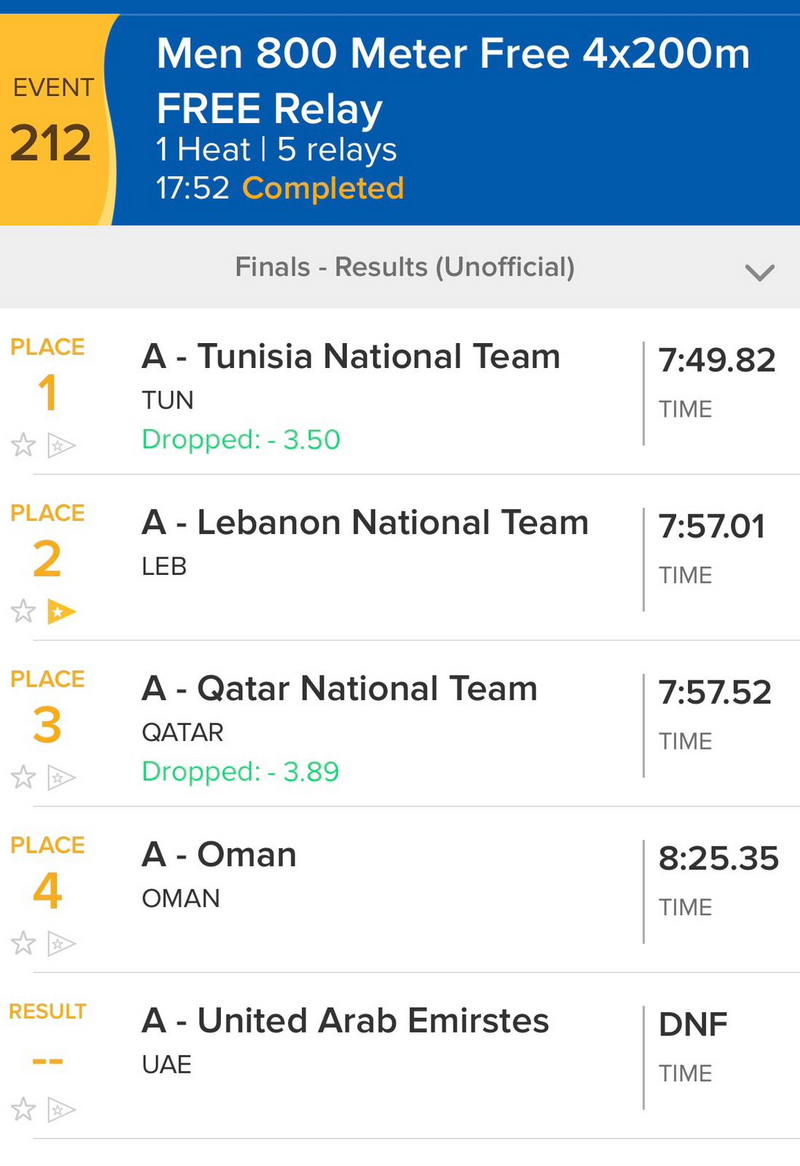This screenshot has width=800, height=1166.
Task: Tap the flag icon for Oman
Action: click(x=62, y=943)
